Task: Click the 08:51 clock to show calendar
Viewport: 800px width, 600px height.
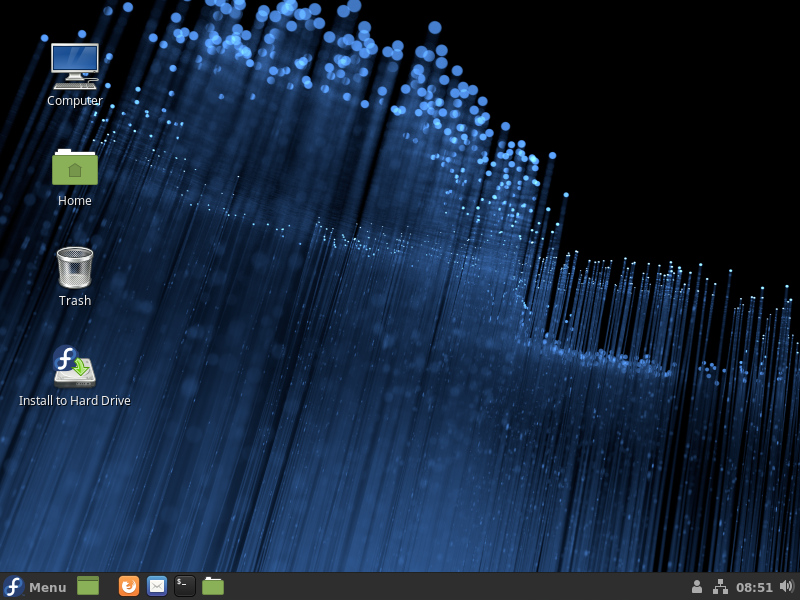Action: 754,587
